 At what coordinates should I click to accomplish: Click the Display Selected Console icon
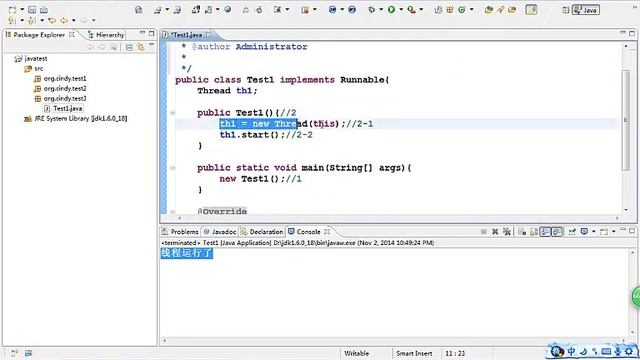tap(584, 232)
